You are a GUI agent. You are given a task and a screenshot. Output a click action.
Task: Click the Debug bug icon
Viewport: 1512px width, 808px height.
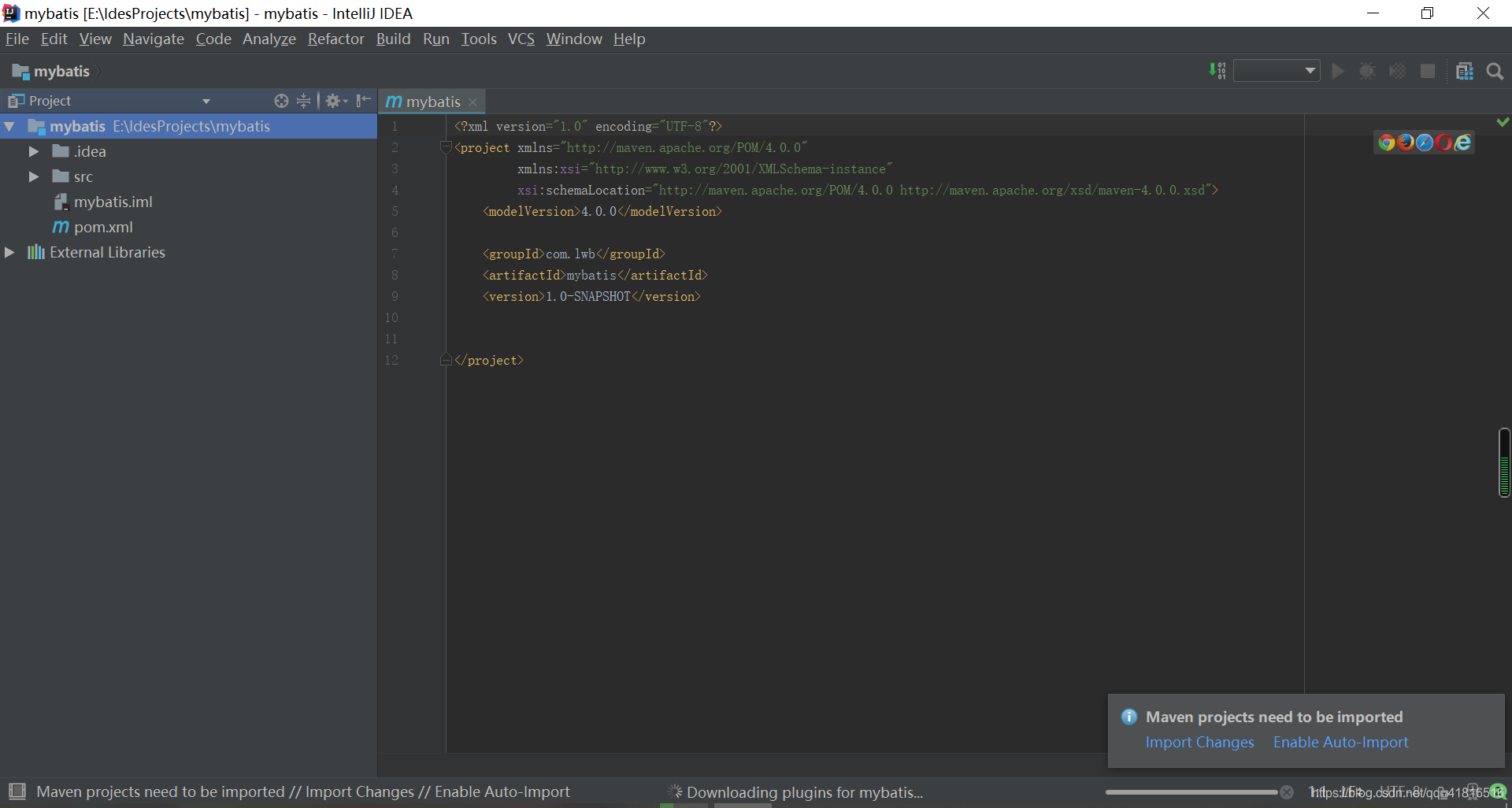pyautogui.click(x=1368, y=71)
